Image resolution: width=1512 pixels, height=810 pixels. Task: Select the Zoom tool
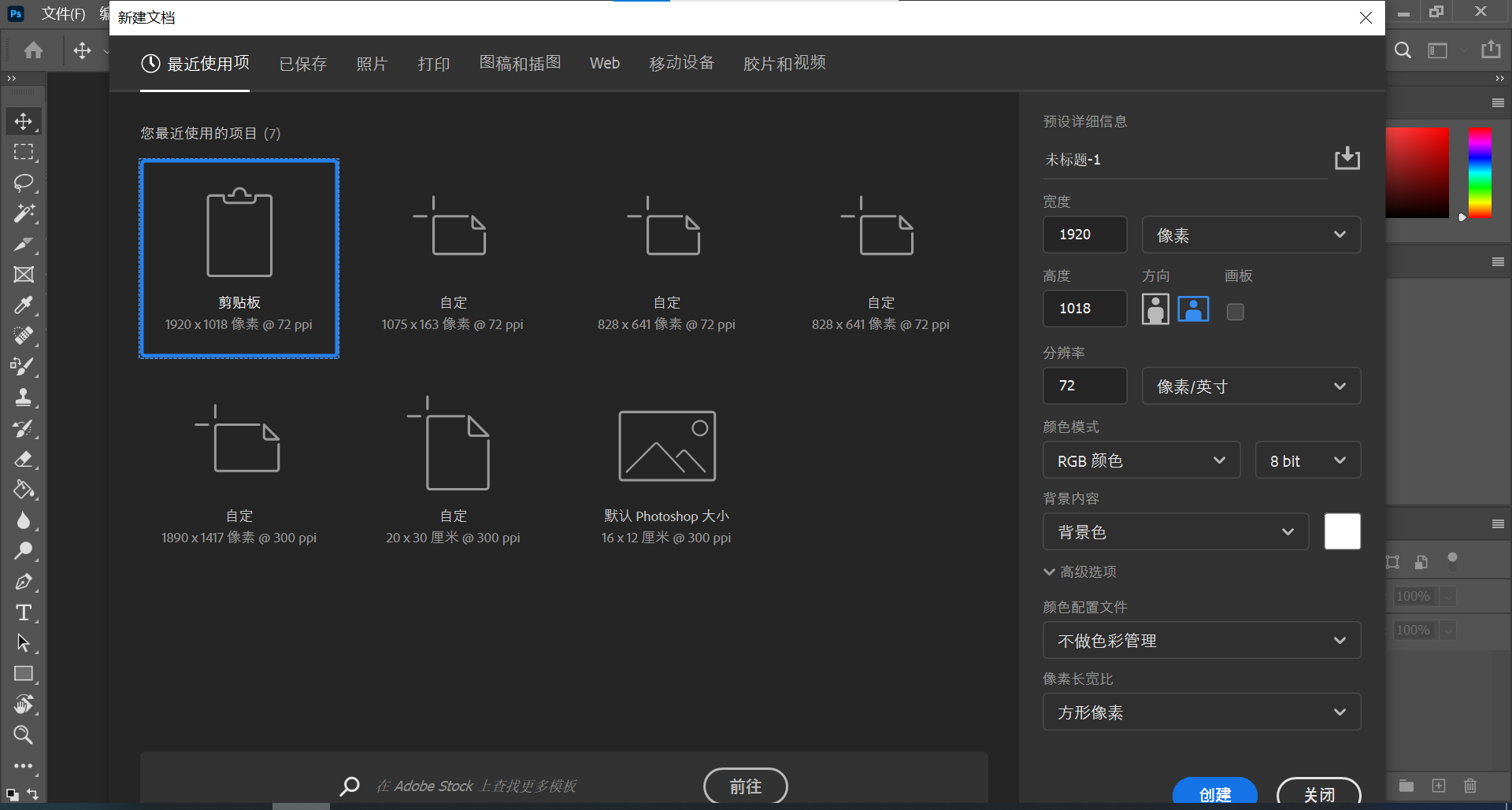[24, 735]
